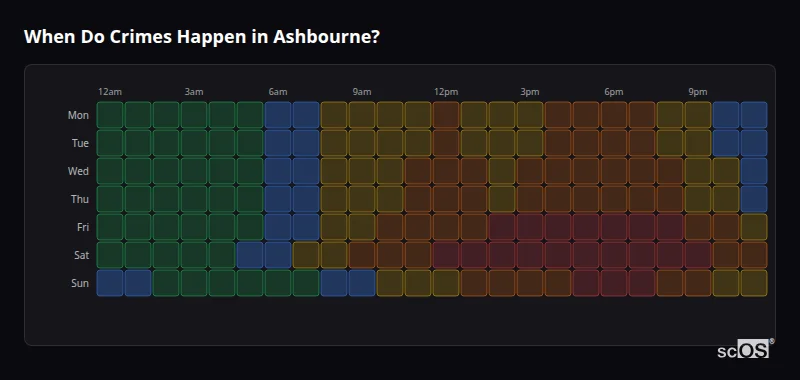Click the "Sat" row label
800x380 pixels.
pos(81,256)
